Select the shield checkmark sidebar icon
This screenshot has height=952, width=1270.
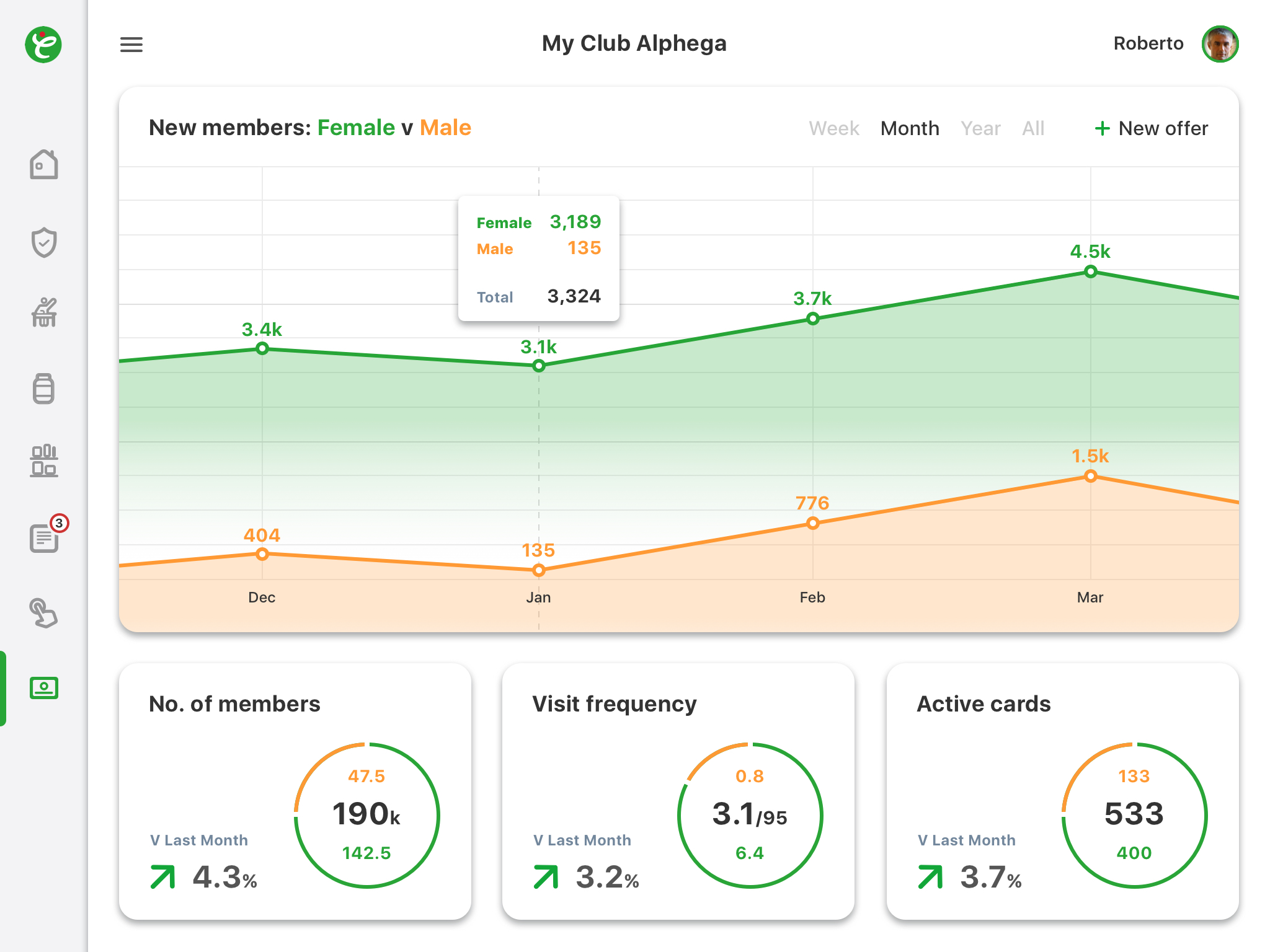point(43,242)
